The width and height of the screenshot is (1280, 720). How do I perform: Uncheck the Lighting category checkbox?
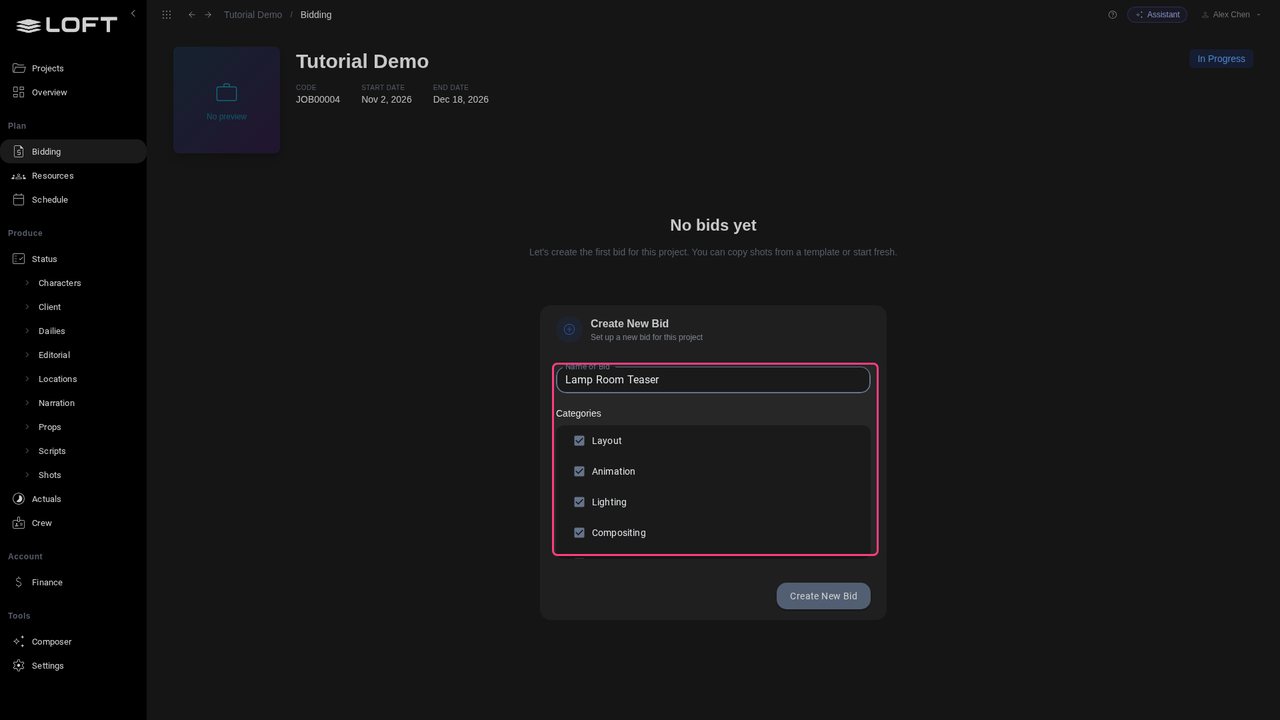click(579, 502)
